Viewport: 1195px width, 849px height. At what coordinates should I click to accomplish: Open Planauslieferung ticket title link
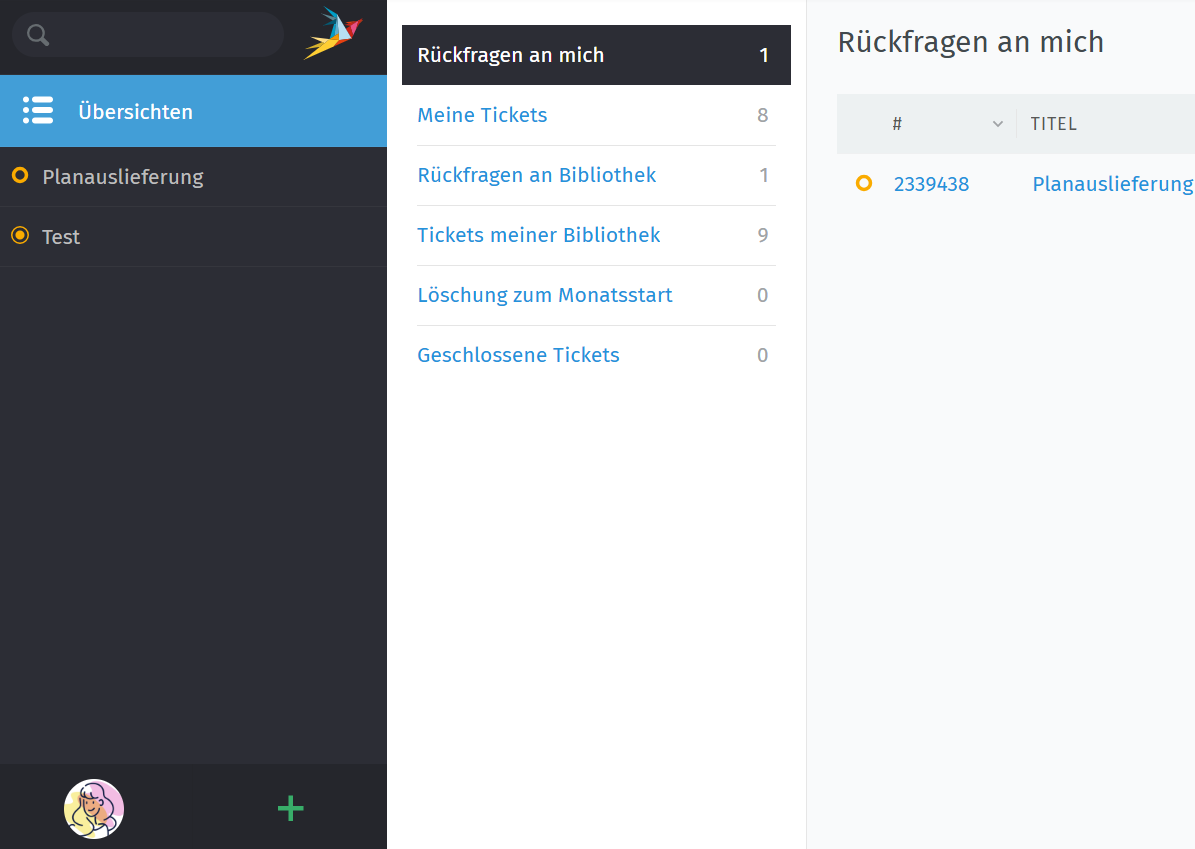[x=1112, y=184]
